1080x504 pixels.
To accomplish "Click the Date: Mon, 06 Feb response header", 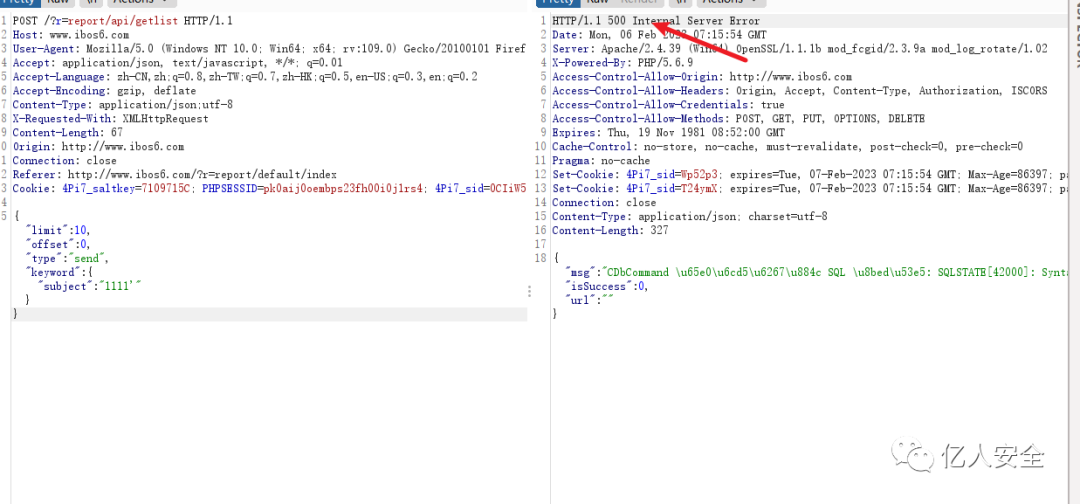I will [658, 34].
